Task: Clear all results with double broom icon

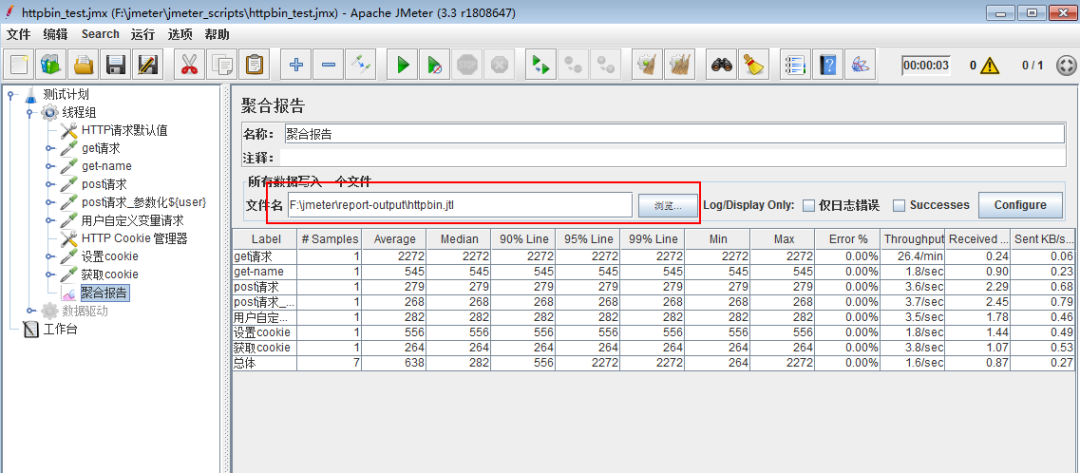Action: 678,65
